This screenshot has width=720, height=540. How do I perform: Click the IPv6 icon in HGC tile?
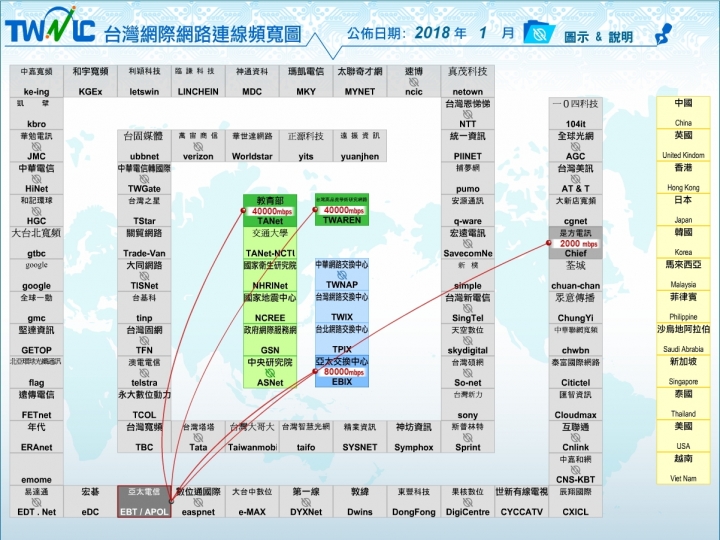point(36,211)
